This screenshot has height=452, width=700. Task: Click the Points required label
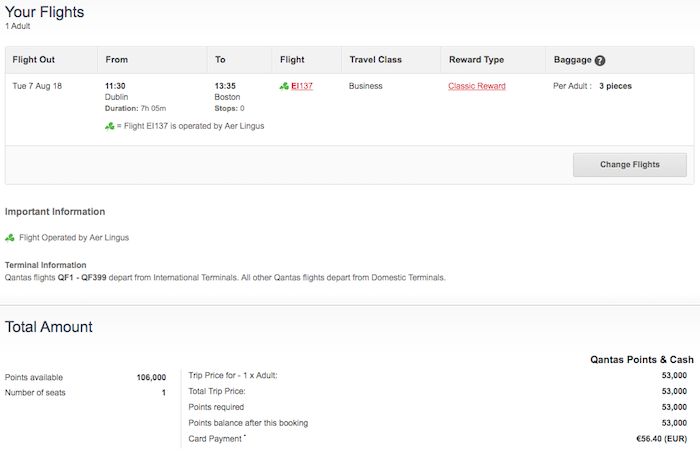pyautogui.click(x=216, y=407)
